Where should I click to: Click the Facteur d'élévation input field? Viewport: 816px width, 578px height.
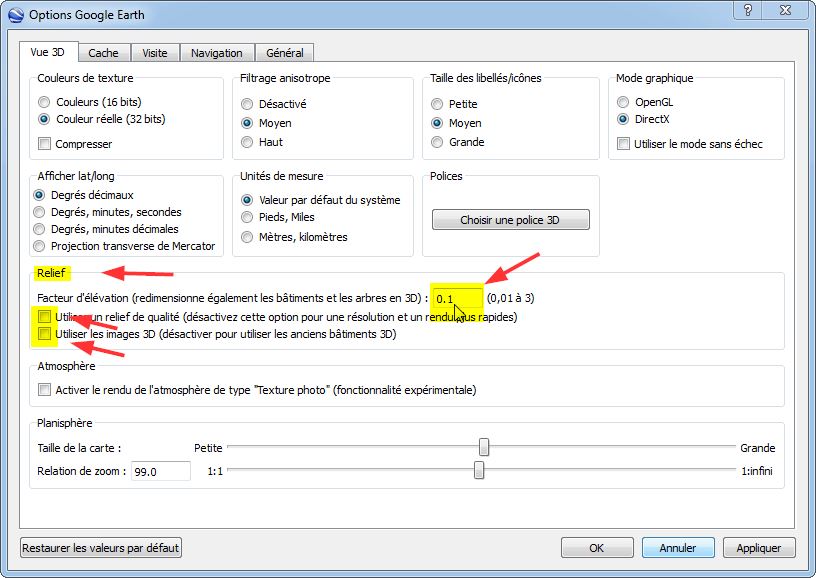[457, 298]
